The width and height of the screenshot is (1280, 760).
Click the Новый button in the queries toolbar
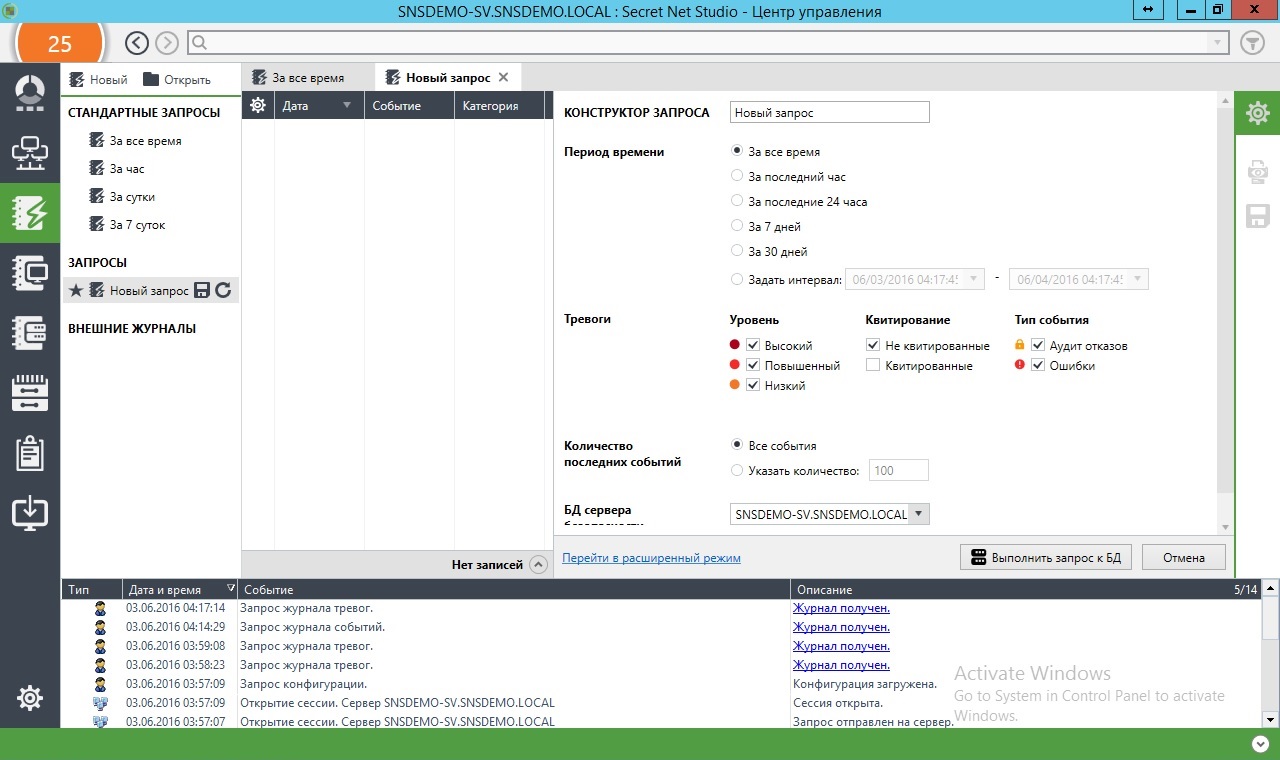(x=99, y=79)
